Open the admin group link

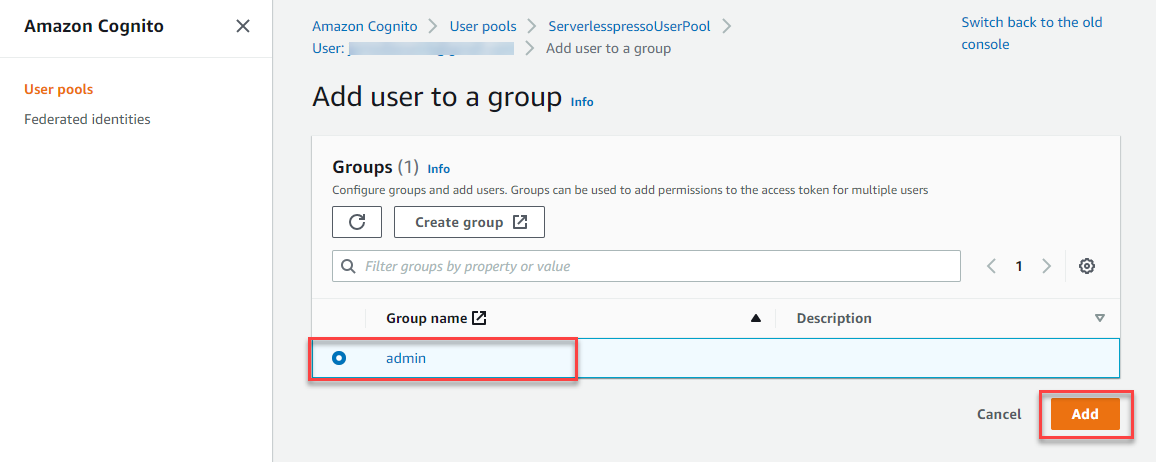click(x=406, y=358)
